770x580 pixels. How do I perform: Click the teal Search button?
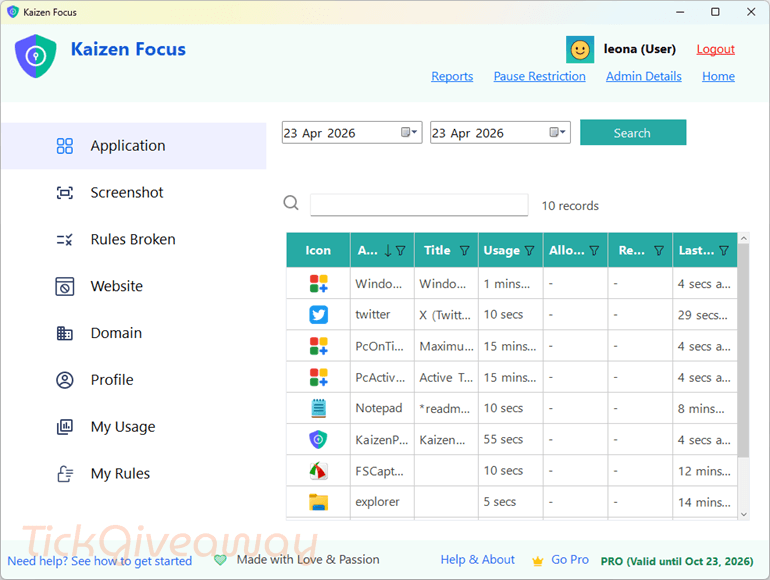coord(633,132)
